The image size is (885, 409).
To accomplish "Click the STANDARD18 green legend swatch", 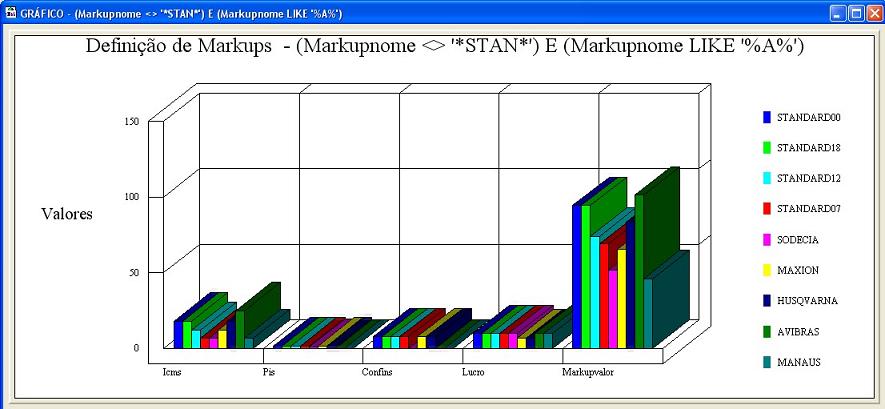I will pyautogui.click(x=766, y=148).
